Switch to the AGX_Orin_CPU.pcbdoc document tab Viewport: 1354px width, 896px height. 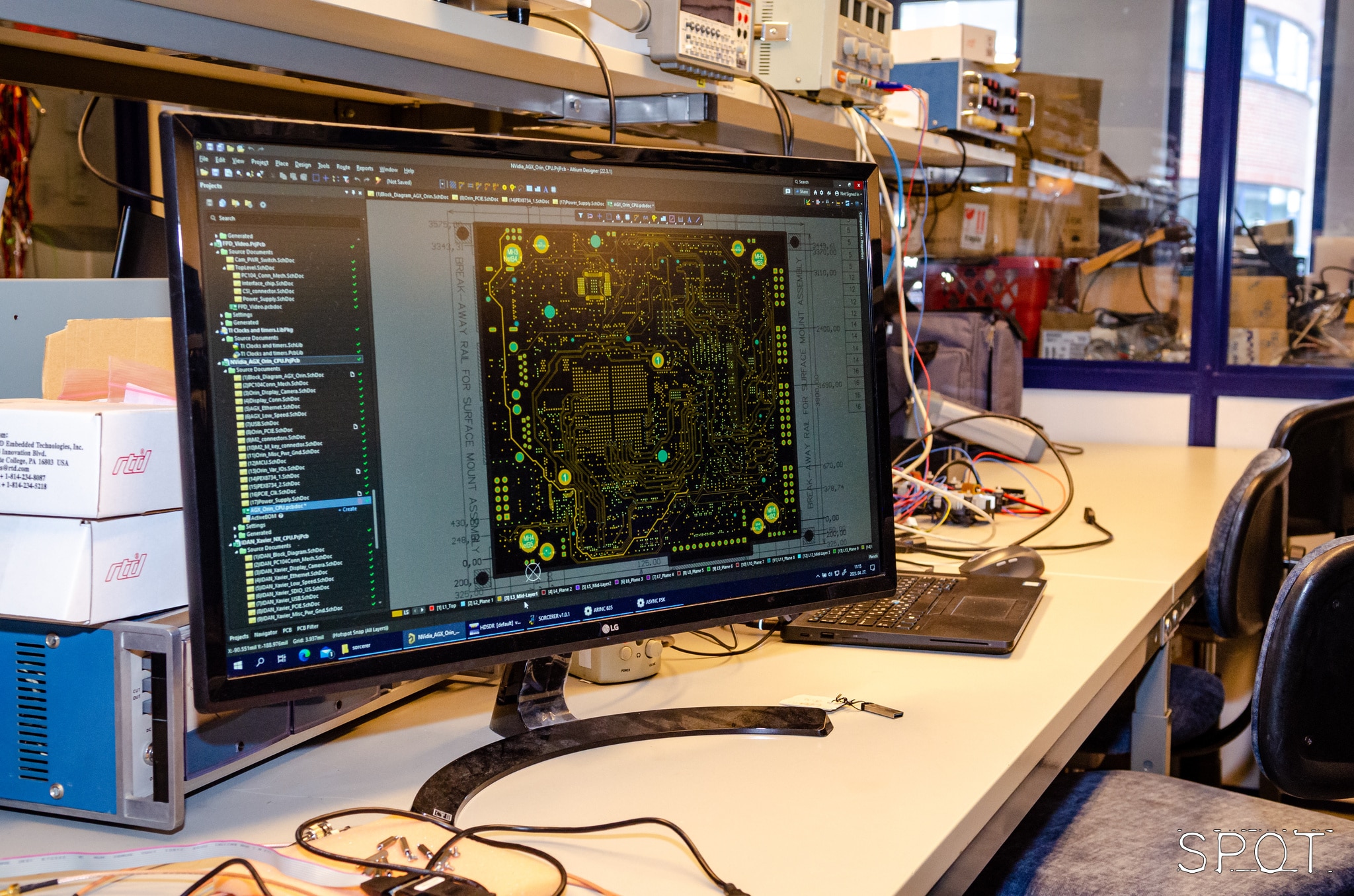631,205
